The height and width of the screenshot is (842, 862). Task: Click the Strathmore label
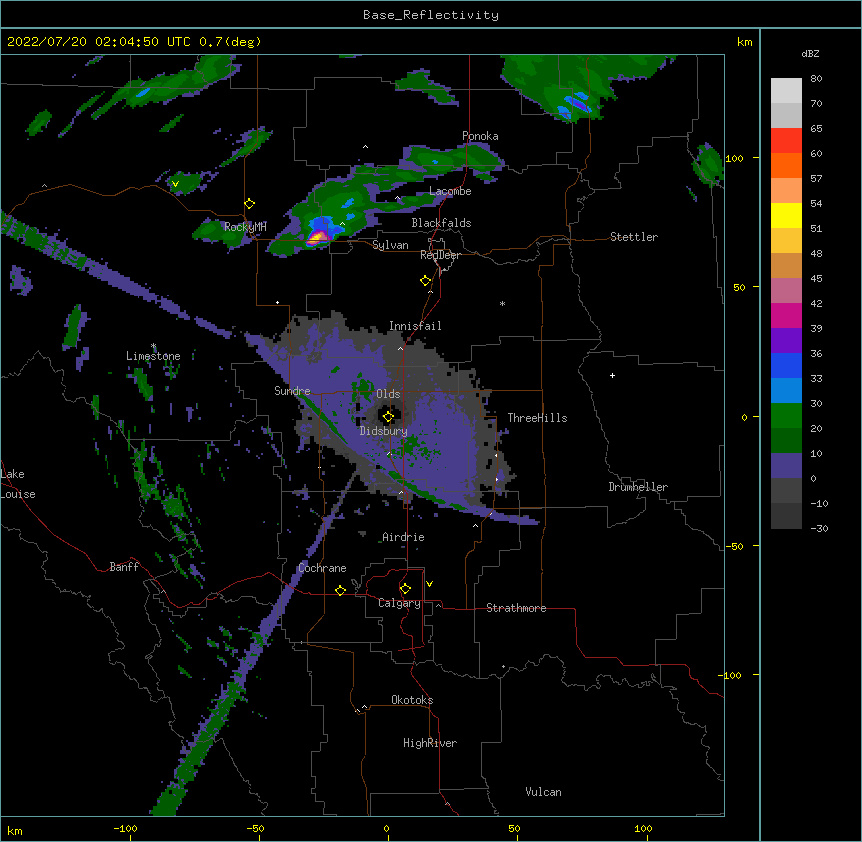point(516,608)
